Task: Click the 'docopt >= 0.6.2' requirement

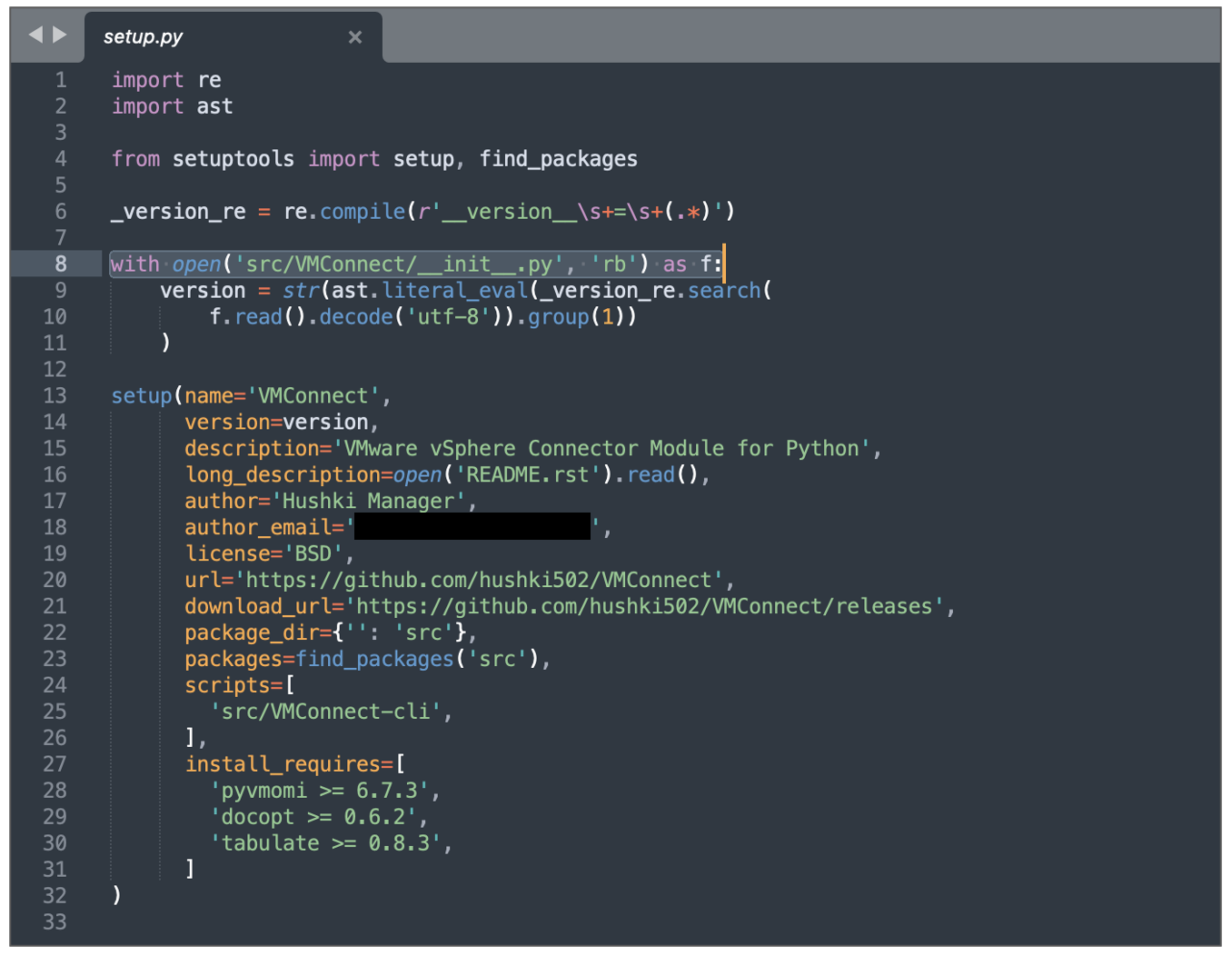Action: coord(313,818)
